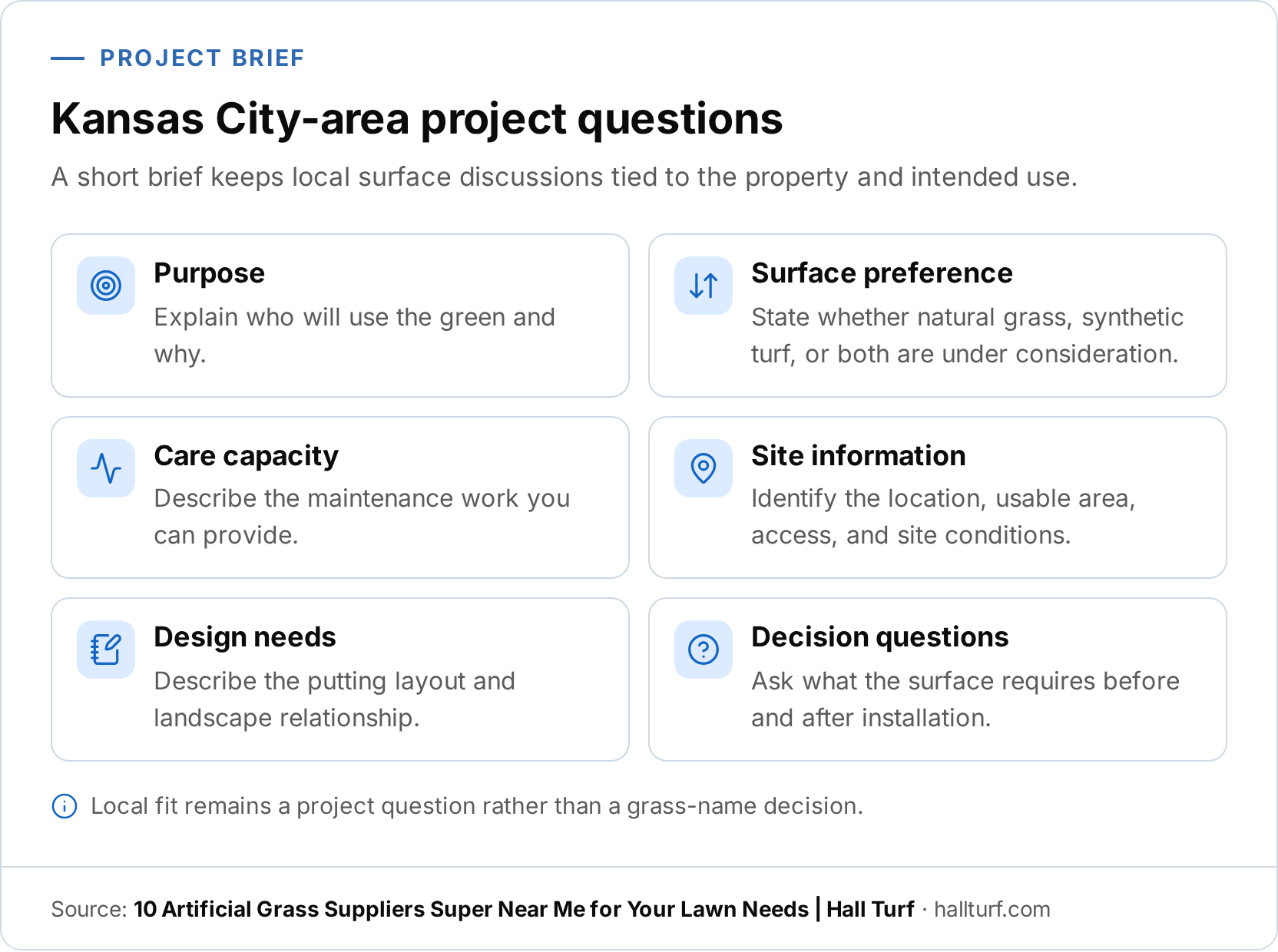Select the Purpose card heading
This screenshot has width=1278, height=952.
[209, 273]
